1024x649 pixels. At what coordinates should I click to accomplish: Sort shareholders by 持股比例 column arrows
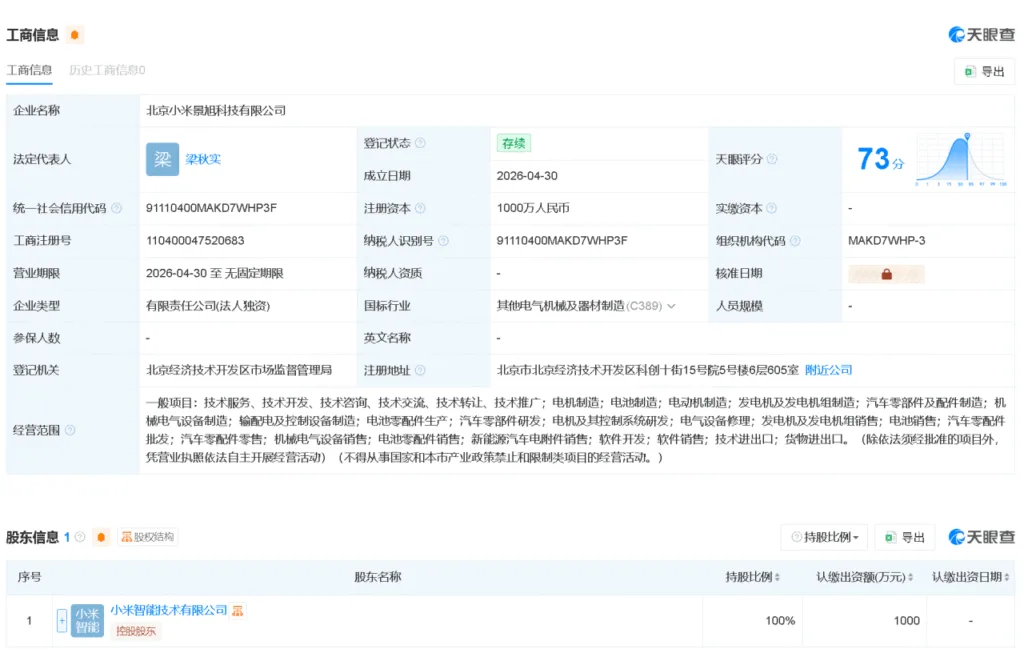[777, 577]
